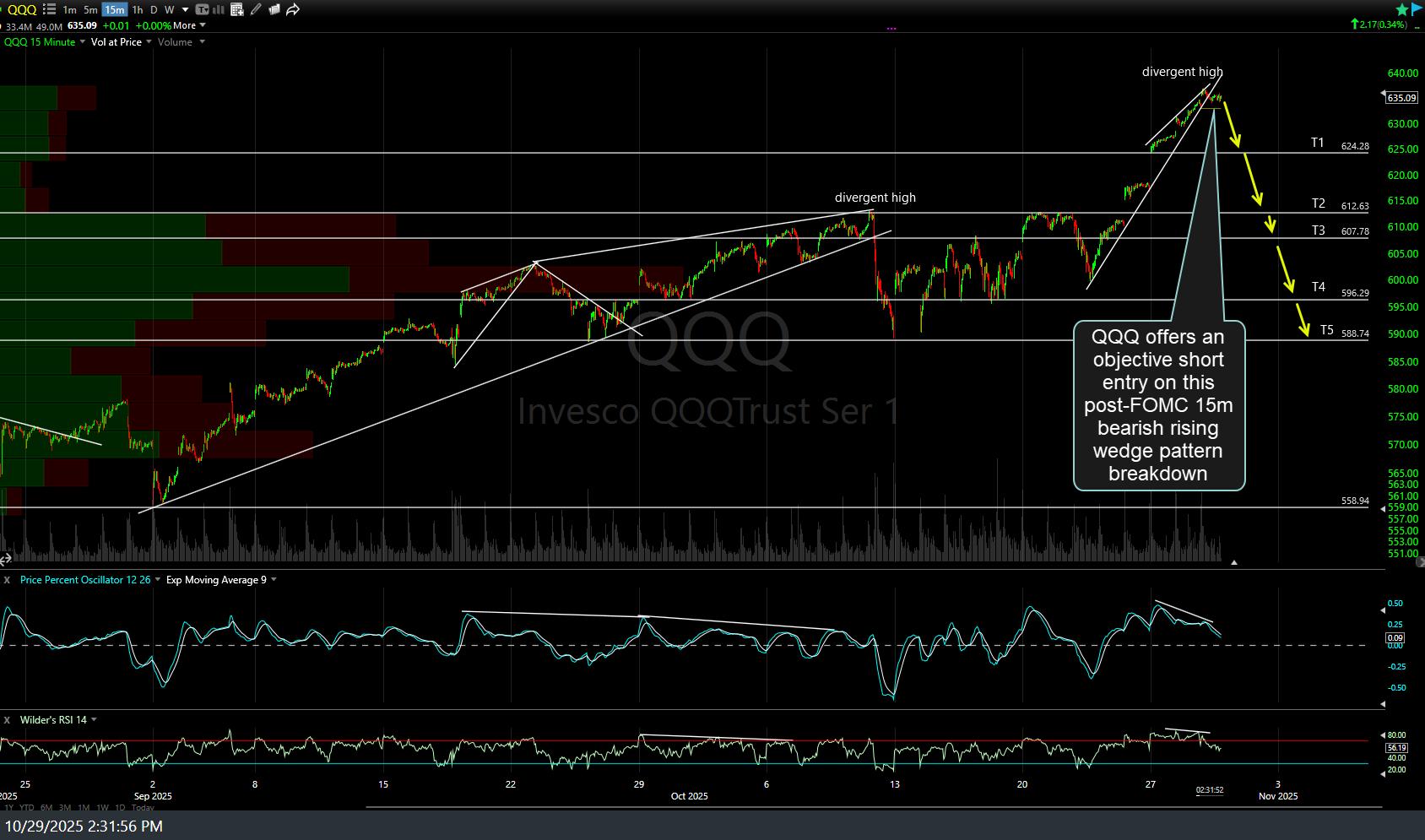Image resolution: width=1425 pixels, height=840 pixels.
Task: Switch chart to Daily timeframe
Action: coord(153,10)
